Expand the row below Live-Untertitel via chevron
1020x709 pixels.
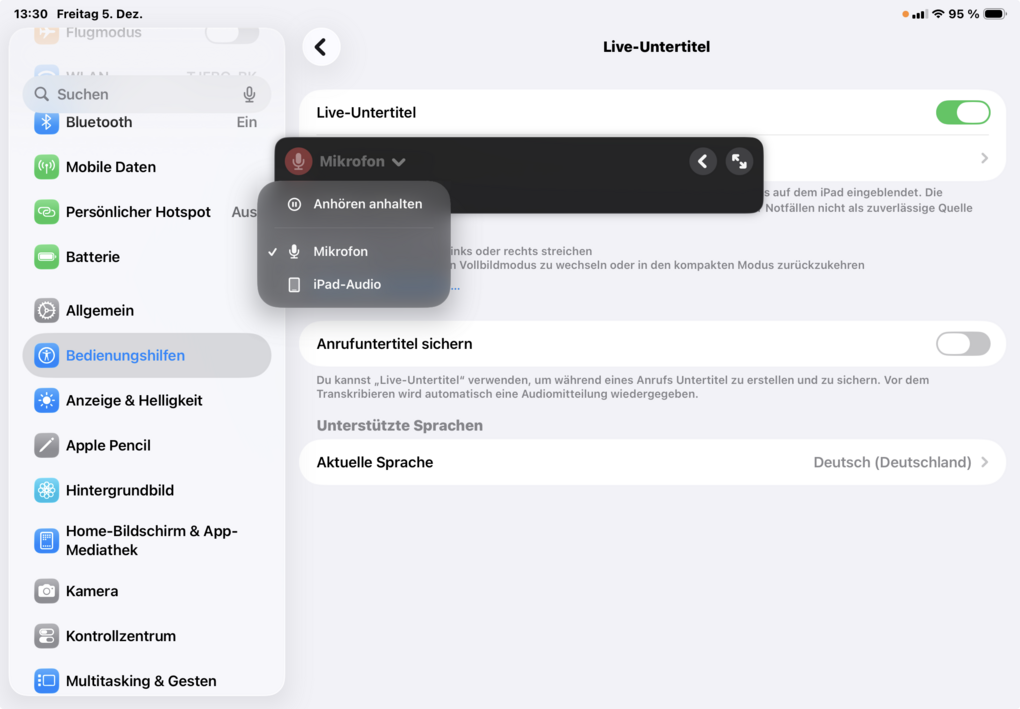tap(984, 158)
